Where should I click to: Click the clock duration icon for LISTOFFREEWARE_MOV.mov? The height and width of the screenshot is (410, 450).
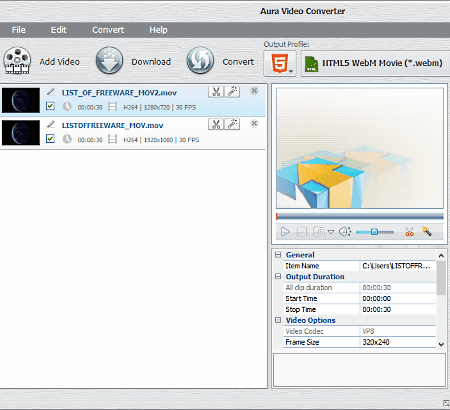pyautogui.click(x=67, y=139)
